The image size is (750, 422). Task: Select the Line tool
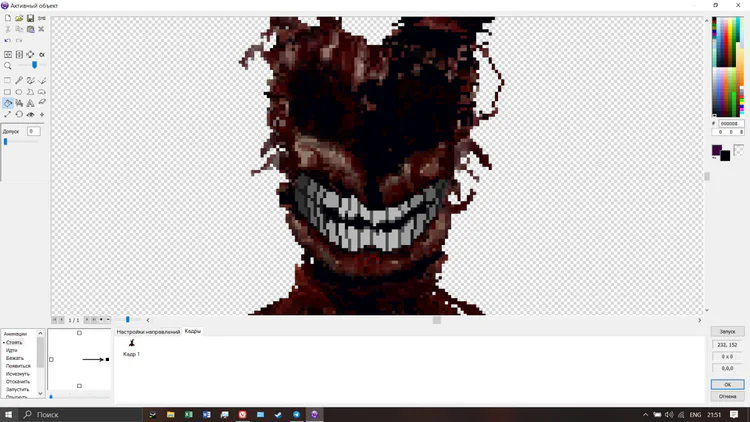pyautogui.click(x=42, y=80)
